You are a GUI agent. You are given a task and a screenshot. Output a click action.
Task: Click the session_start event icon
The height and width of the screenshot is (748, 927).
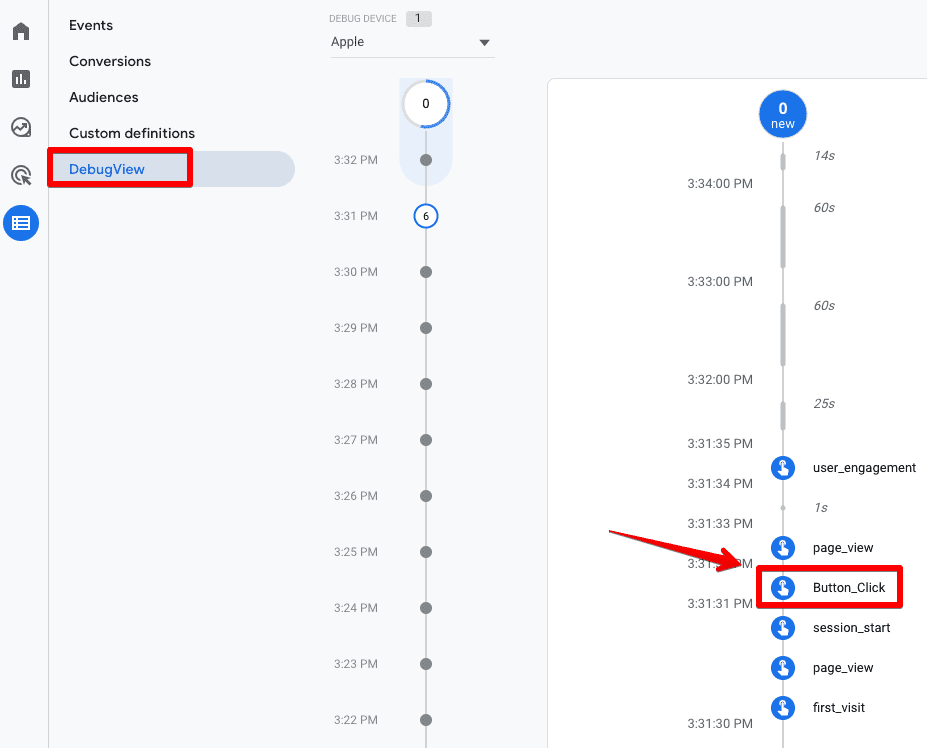pyautogui.click(x=783, y=628)
